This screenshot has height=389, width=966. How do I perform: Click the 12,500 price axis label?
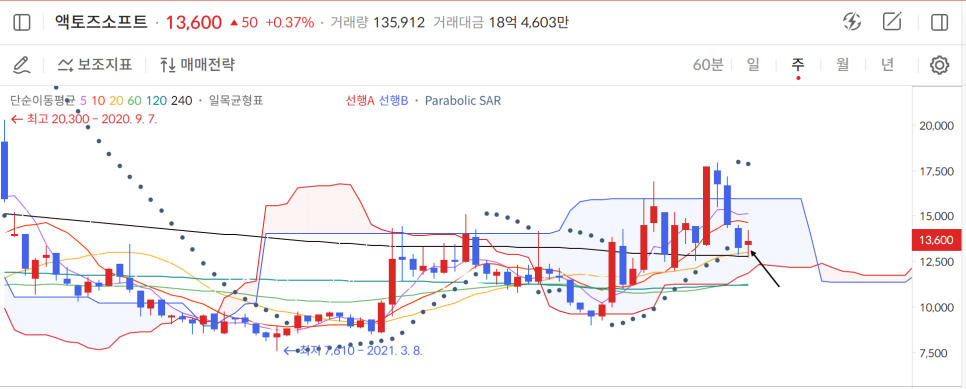936,262
